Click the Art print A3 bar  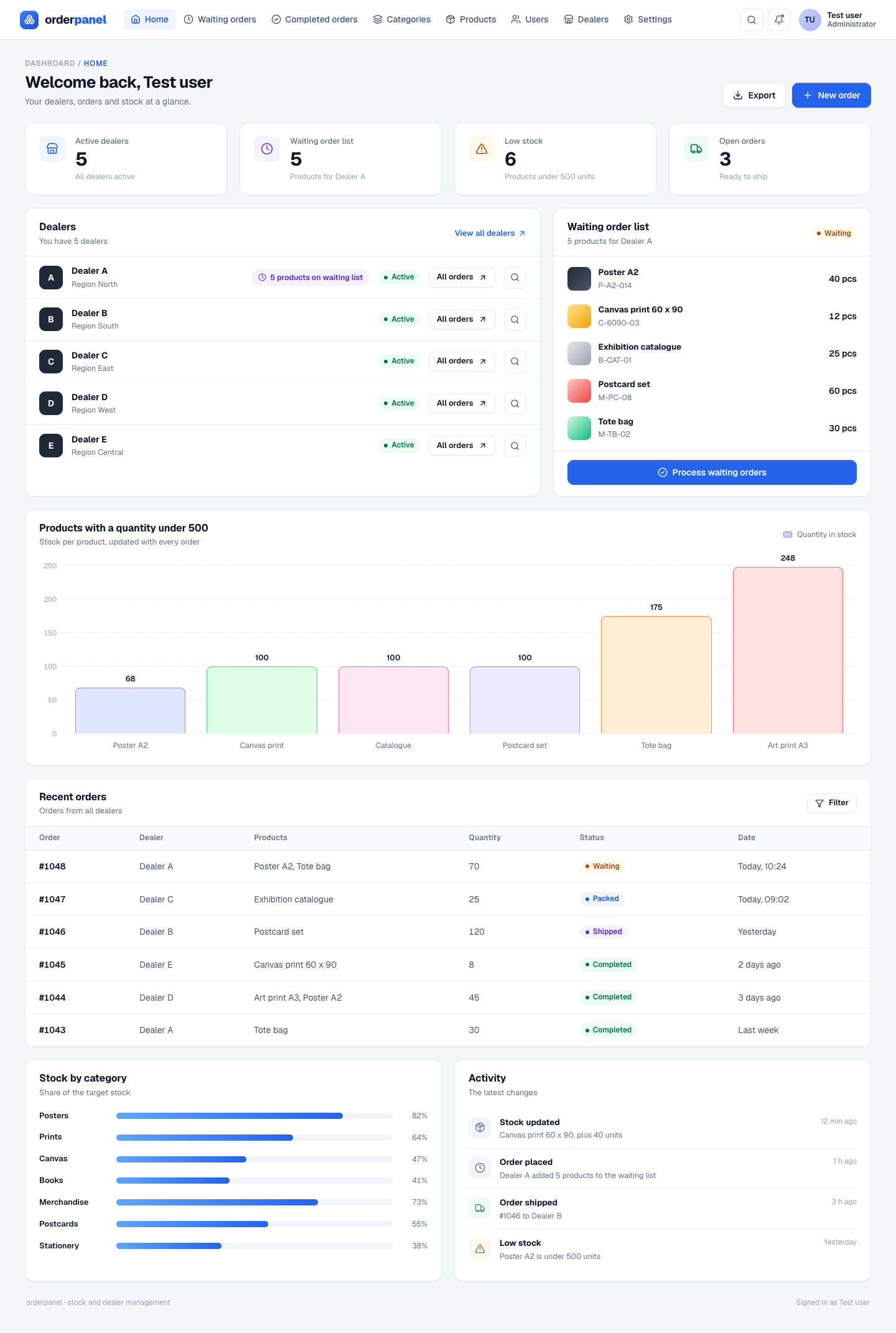tap(788, 650)
